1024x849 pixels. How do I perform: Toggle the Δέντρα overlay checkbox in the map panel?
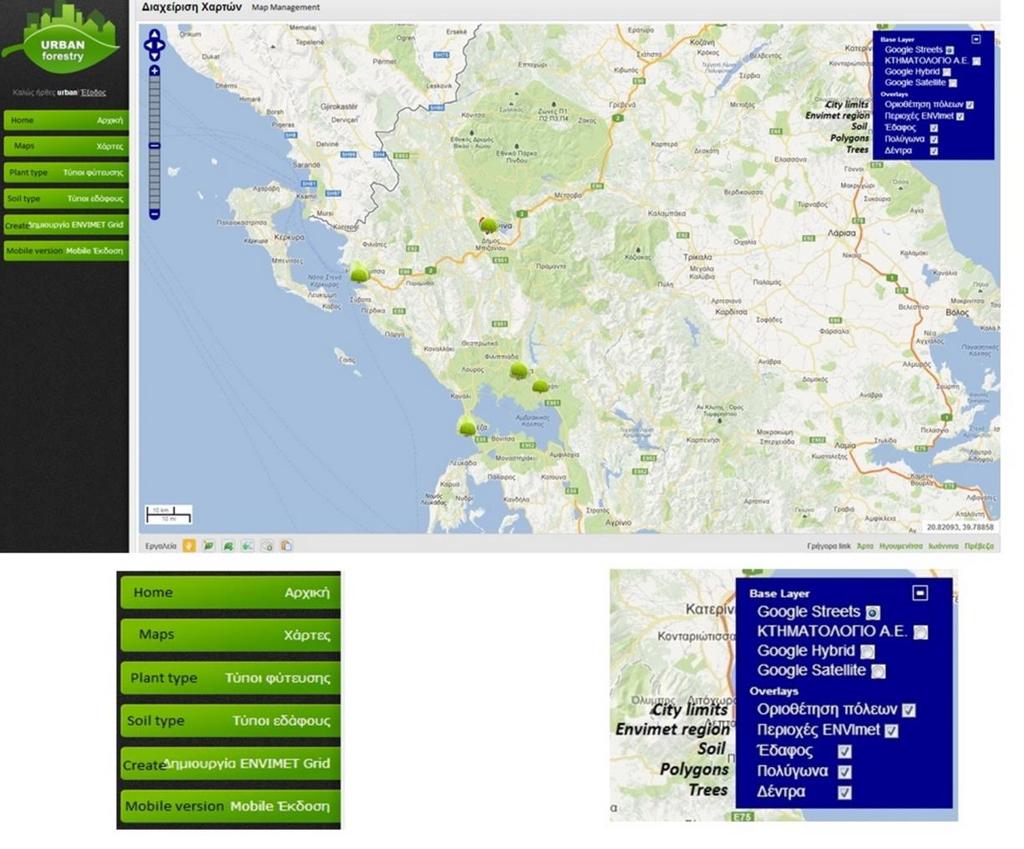pyautogui.click(x=934, y=151)
